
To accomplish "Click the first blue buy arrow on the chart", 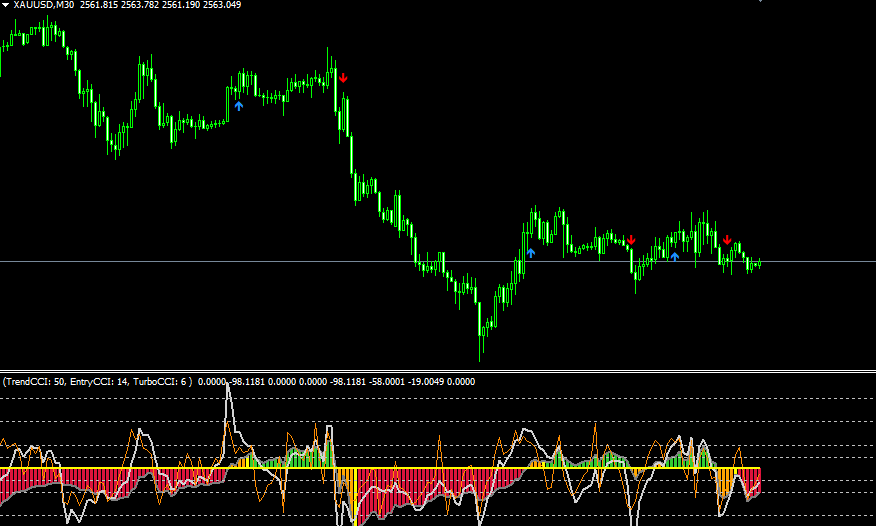I will click(x=239, y=106).
